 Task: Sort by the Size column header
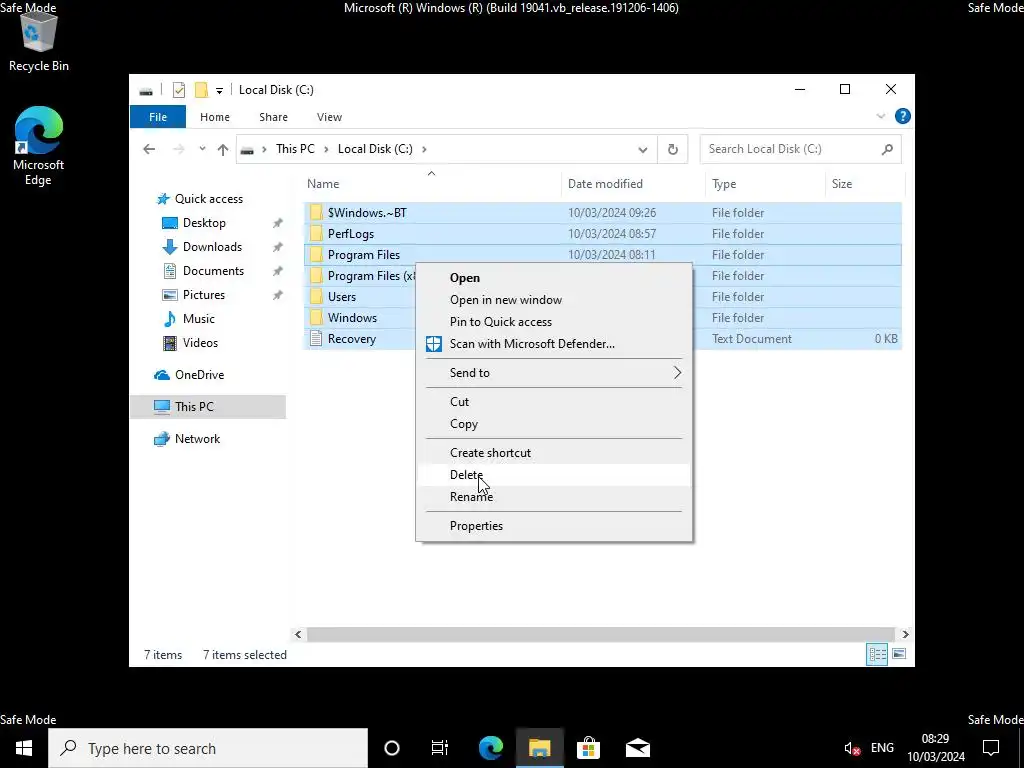(865, 184)
